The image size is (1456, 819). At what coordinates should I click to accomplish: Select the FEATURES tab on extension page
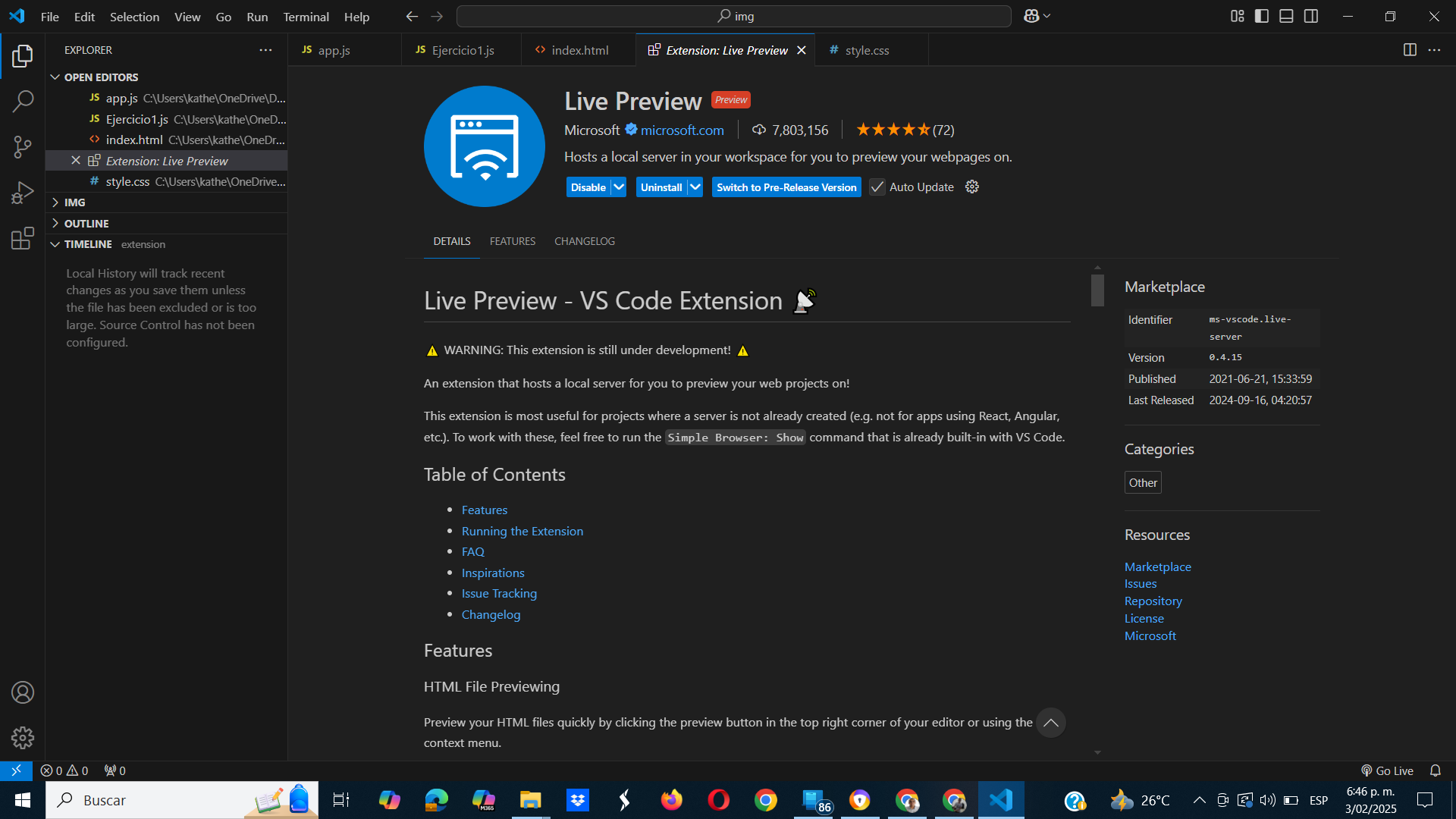[x=513, y=241]
